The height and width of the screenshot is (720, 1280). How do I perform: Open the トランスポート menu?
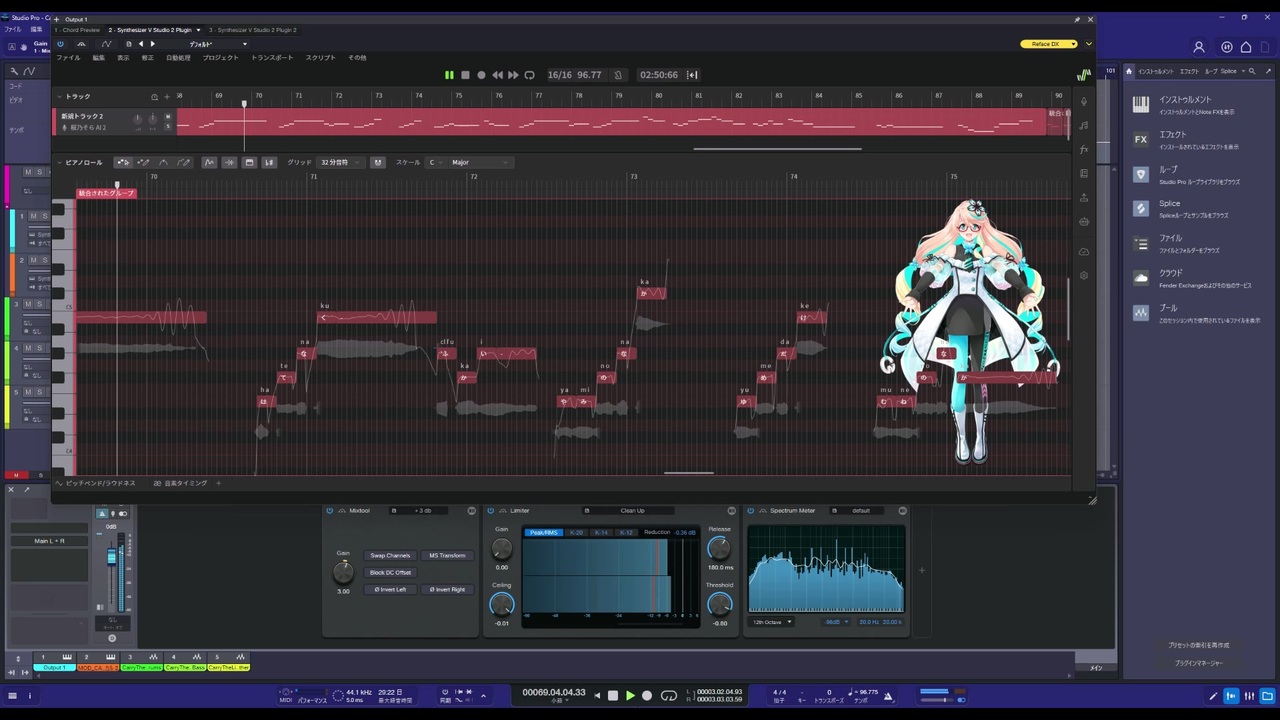click(x=272, y=58)
